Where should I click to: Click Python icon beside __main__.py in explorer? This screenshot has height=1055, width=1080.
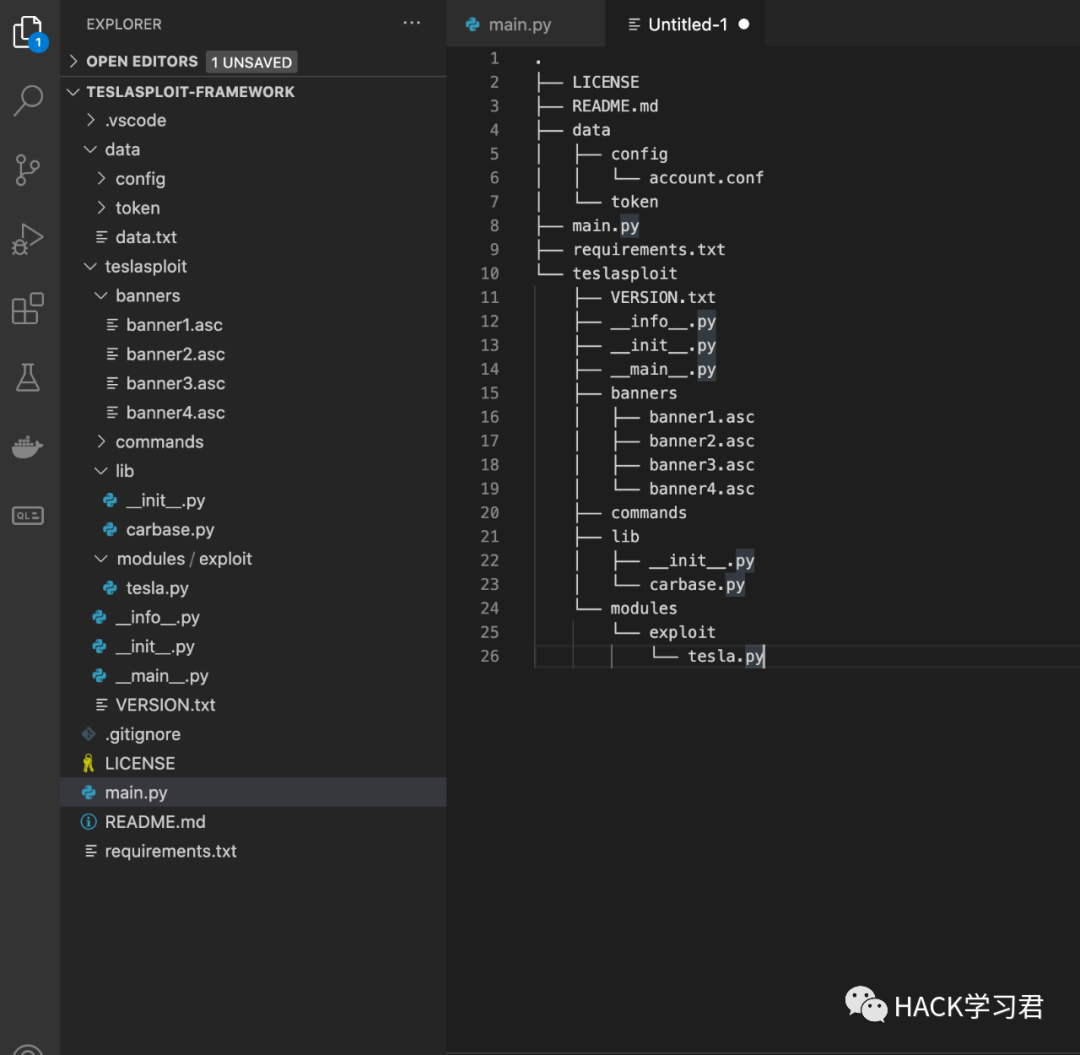click(x=99, y=676)
